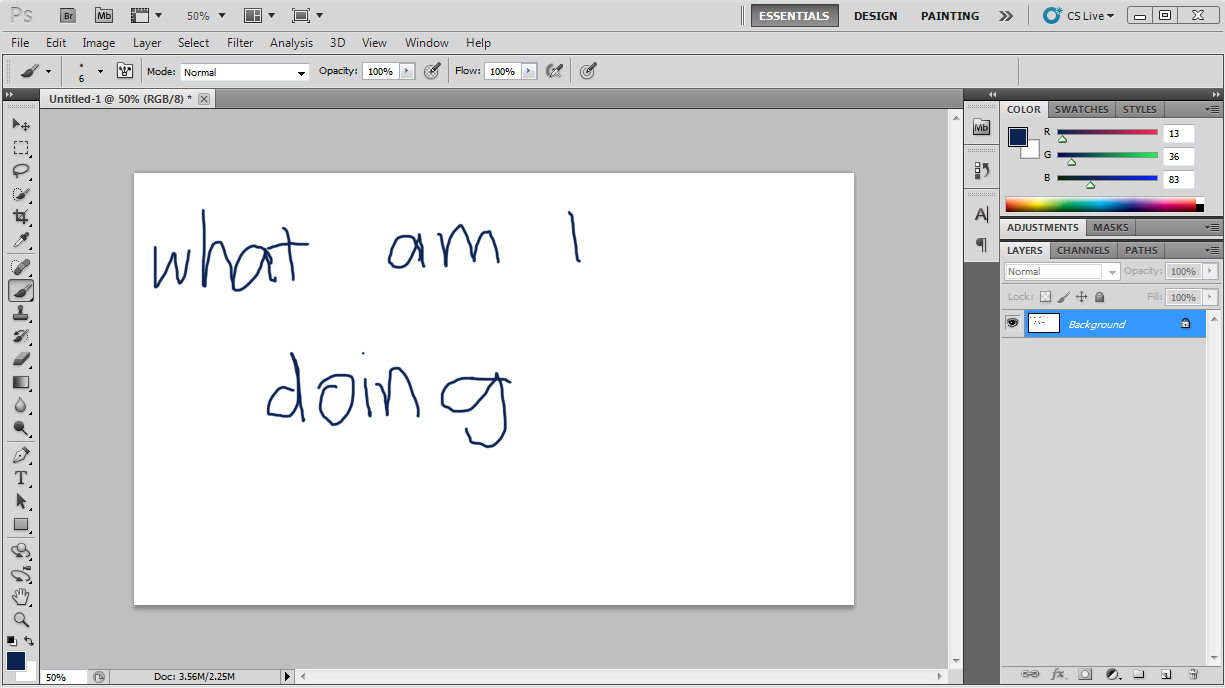Select the 3D Camera Rotate tool
Image resolution: width=1225 pixels, height=688 pixels.
click(21, 574)
